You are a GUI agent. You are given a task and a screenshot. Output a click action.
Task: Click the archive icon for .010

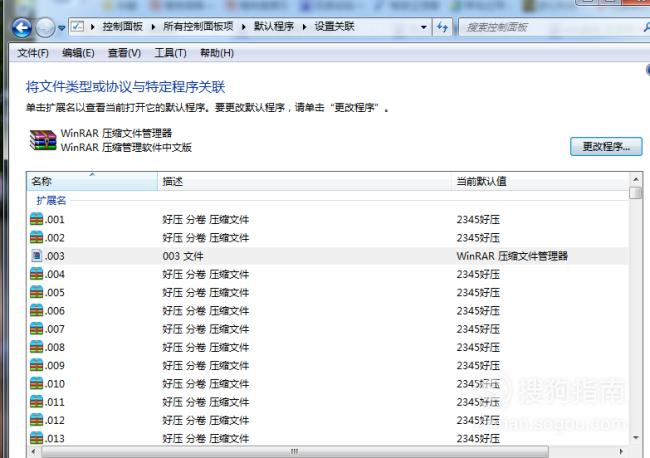36,383
